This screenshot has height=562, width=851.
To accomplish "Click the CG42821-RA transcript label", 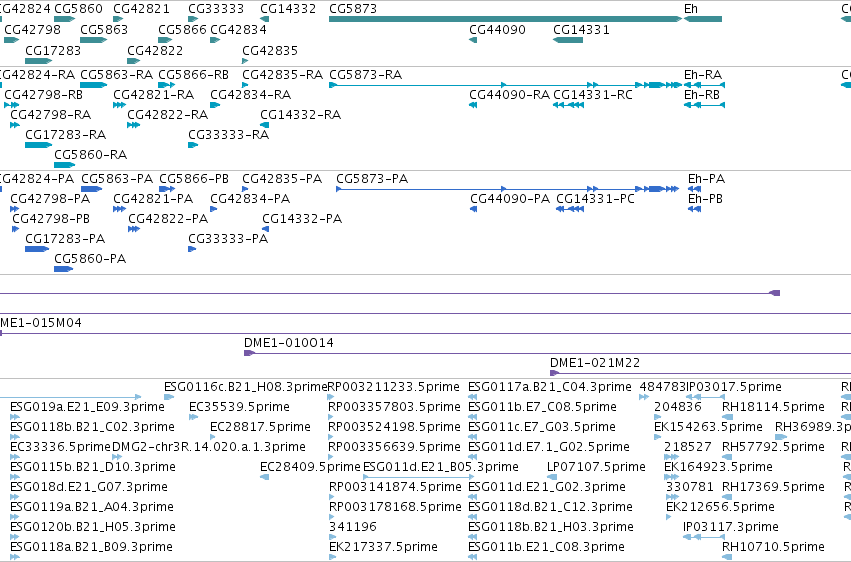I will [154, 94].
